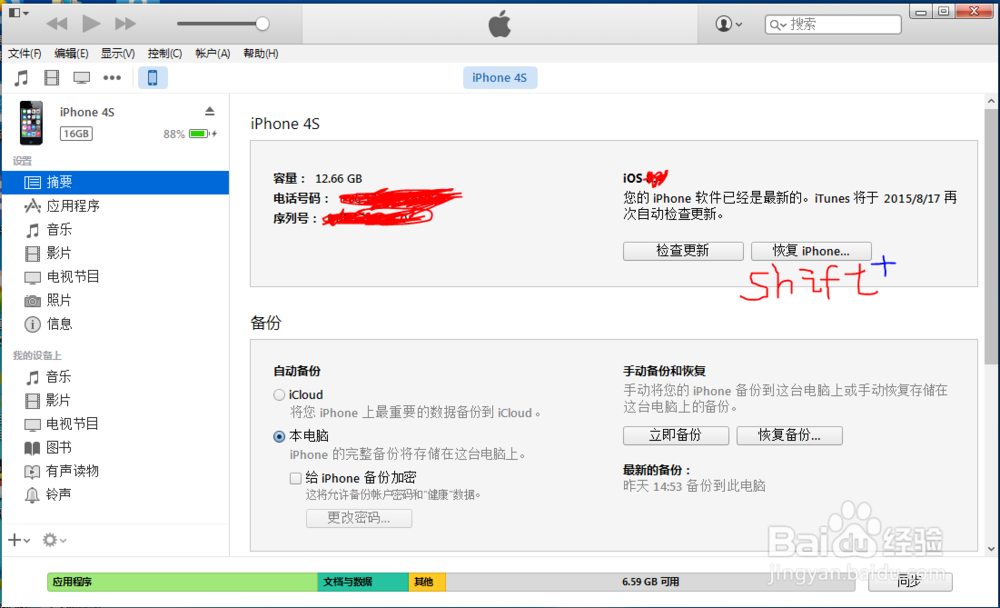Eject the iPhone 4S device
The width and height of the screenshot is (1000, 608).
(210, 112)
